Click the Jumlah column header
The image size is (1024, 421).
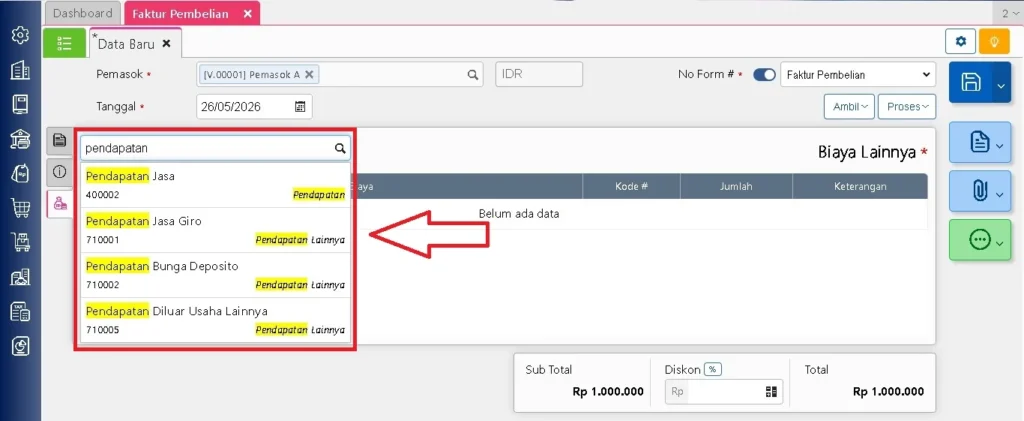click(x=736, y=186)
